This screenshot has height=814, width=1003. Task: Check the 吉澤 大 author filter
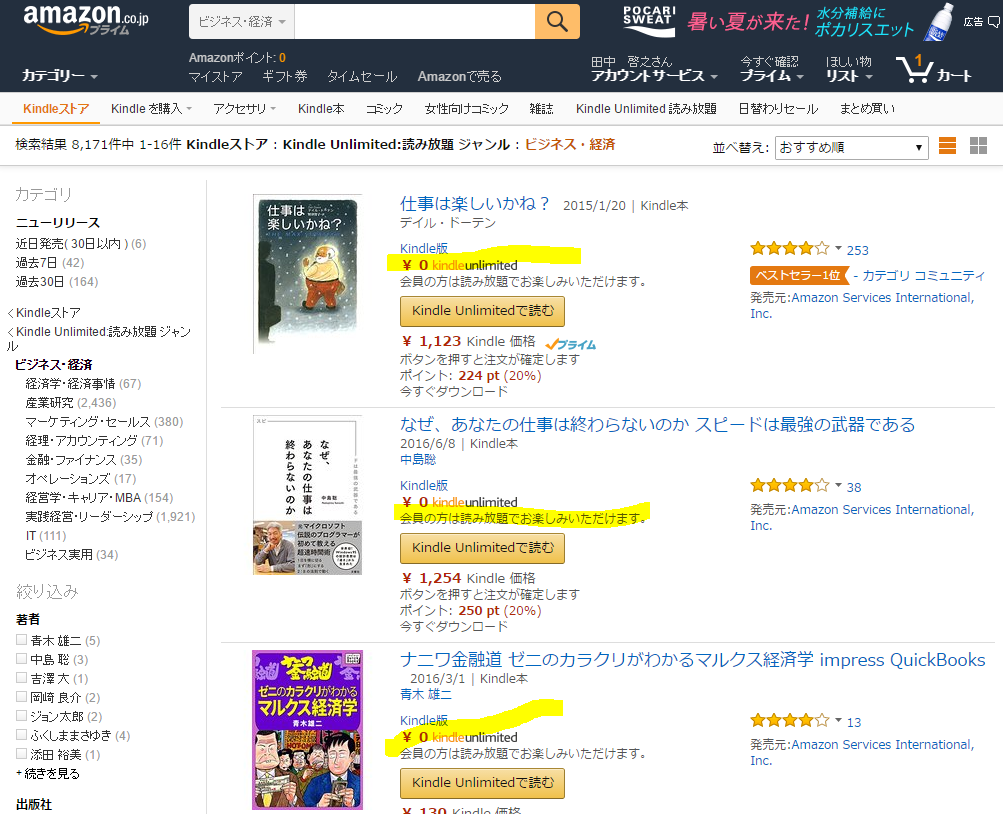pyautogui.click(x=21, y=678)
